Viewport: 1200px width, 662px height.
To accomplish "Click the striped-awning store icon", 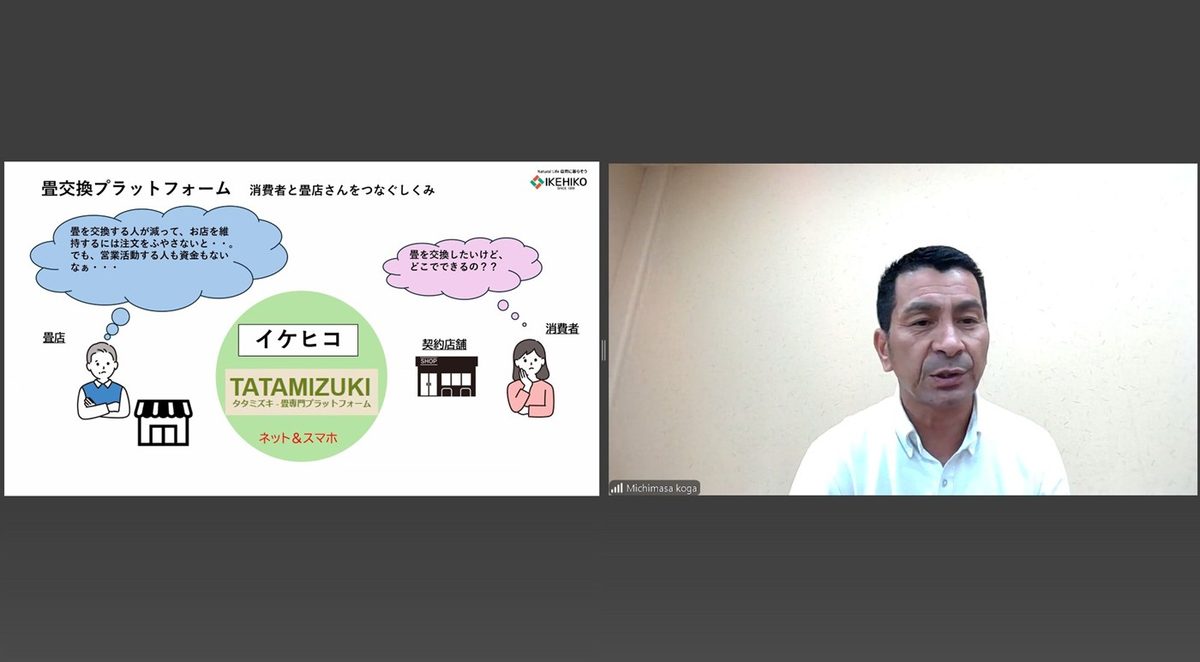I will point(162,422).
